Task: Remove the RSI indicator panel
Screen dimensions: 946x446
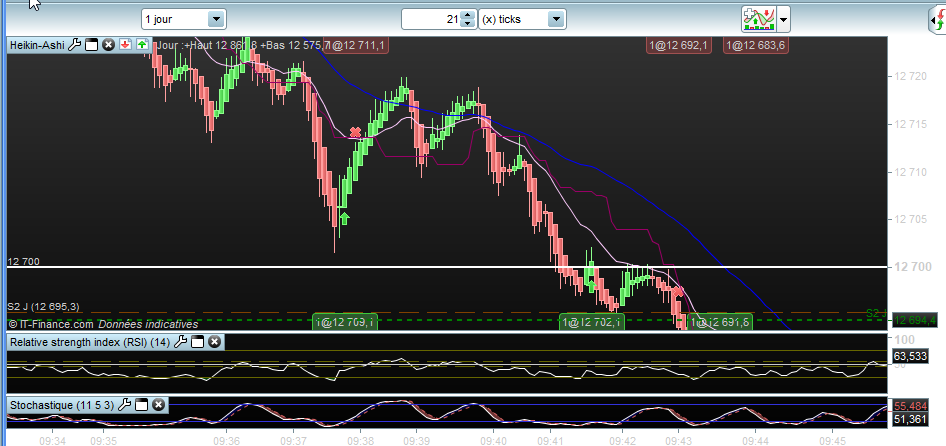Action: tap(214, 342)
